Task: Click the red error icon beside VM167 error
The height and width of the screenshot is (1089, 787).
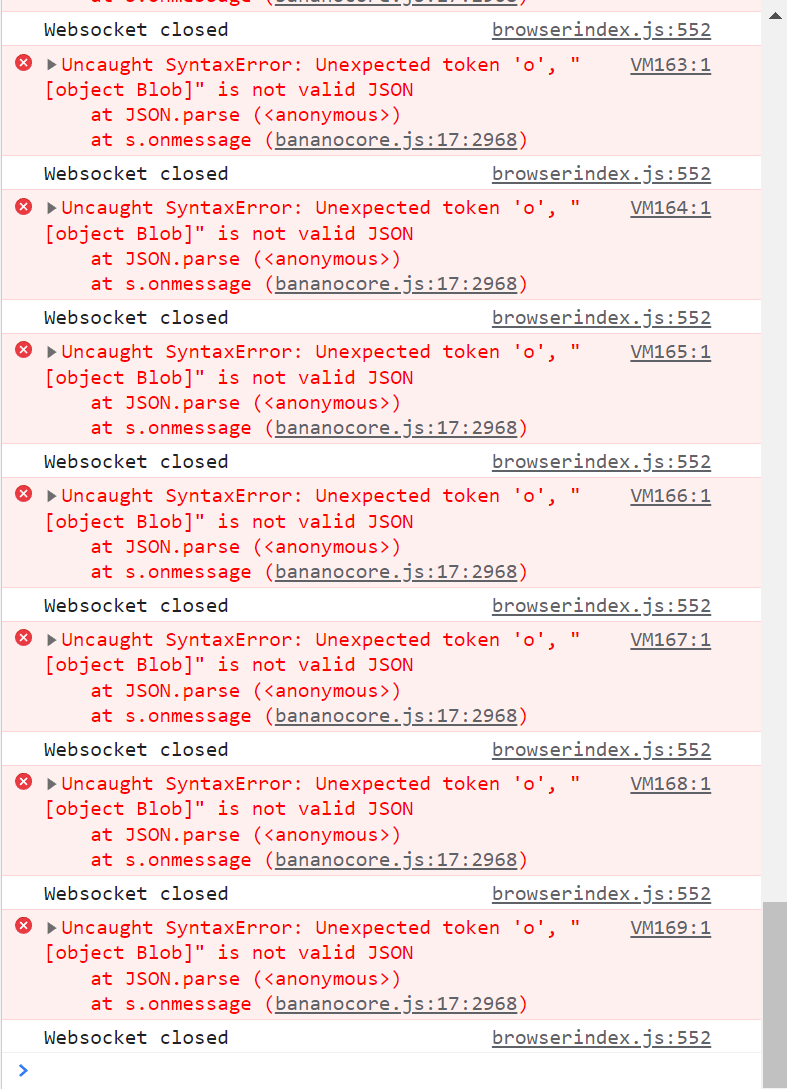Action: pos(24,638)
